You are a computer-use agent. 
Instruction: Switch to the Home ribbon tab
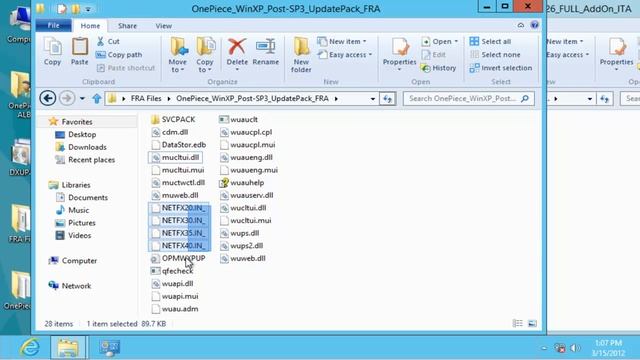tap(90, 25)
